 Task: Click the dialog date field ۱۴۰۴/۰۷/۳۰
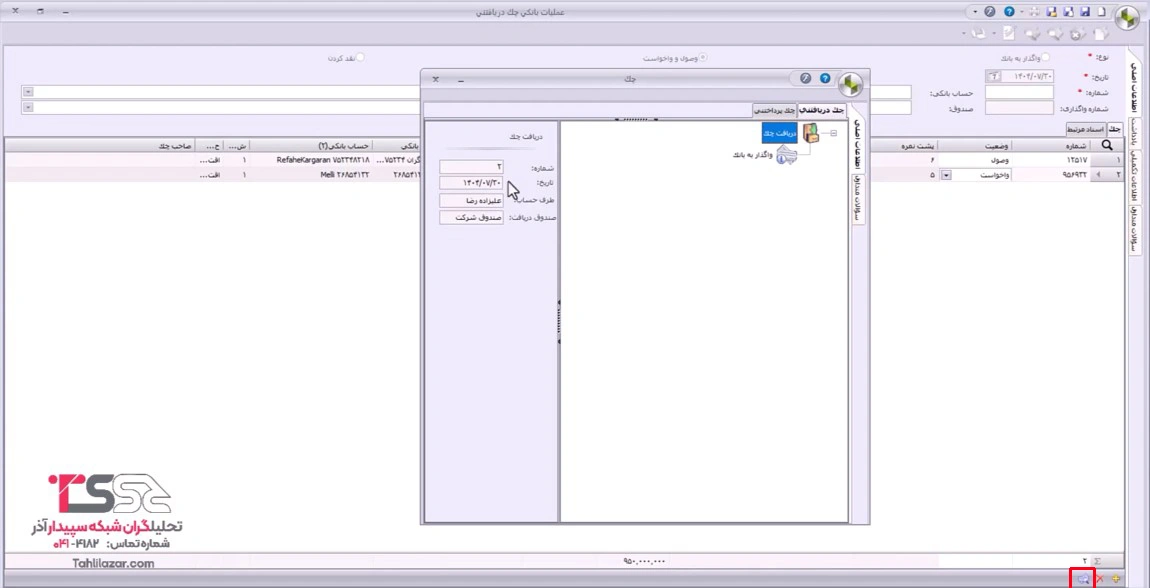point(471,183)
